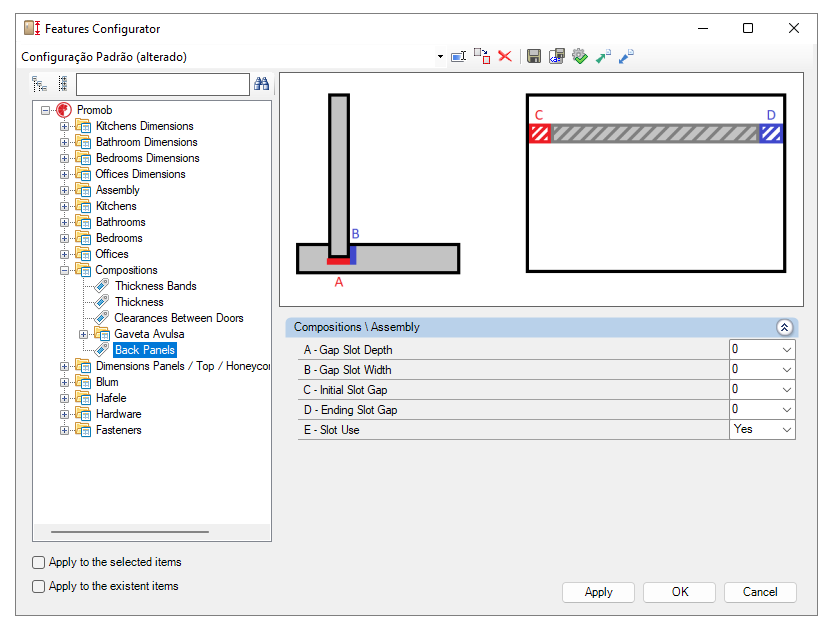Viewport: 835px width, 637px height.
Task: Enable Apply to the selected items checkbox
Action: tap(38, 562)
